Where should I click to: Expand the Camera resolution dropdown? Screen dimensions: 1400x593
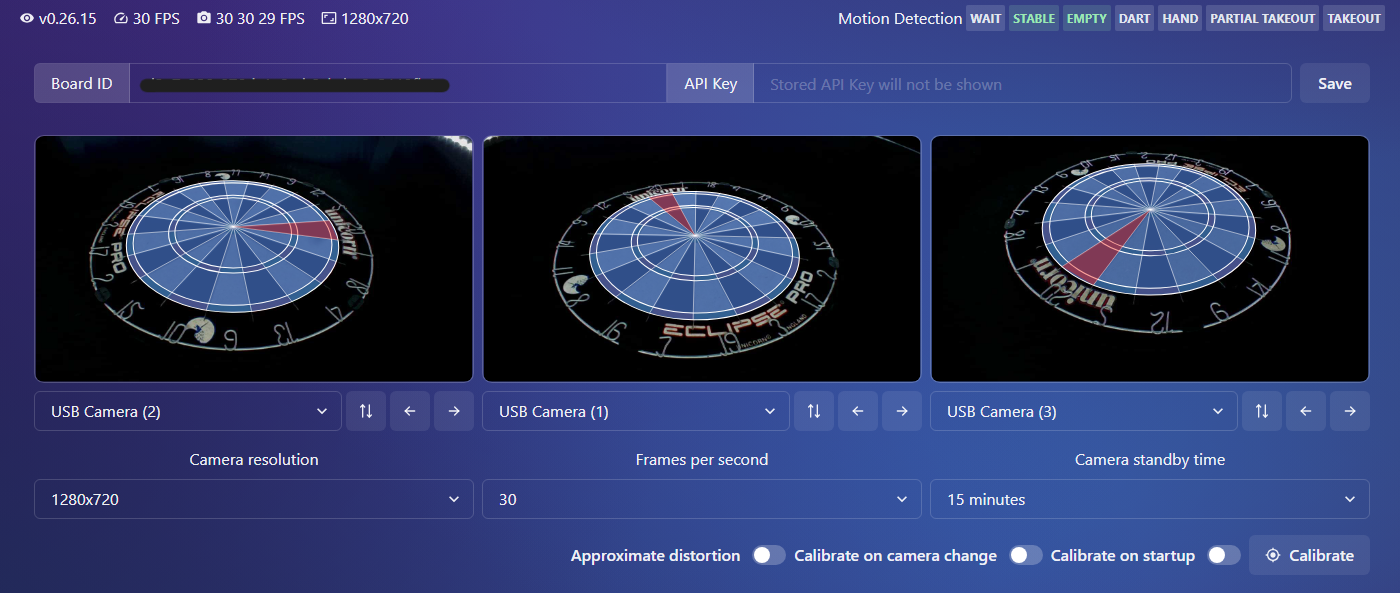254,499
